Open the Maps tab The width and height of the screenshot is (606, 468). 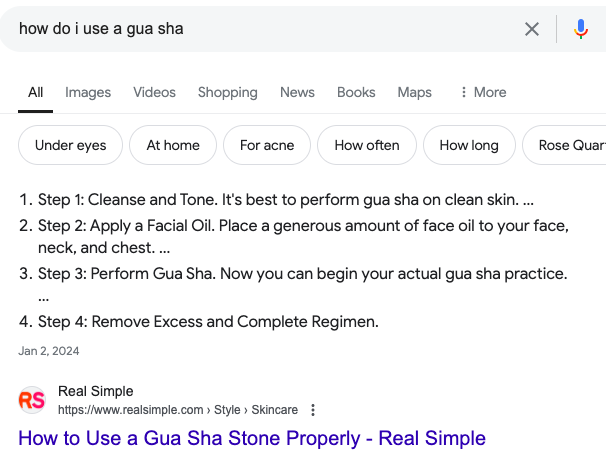pyautogui.click(x=414, y=92)
